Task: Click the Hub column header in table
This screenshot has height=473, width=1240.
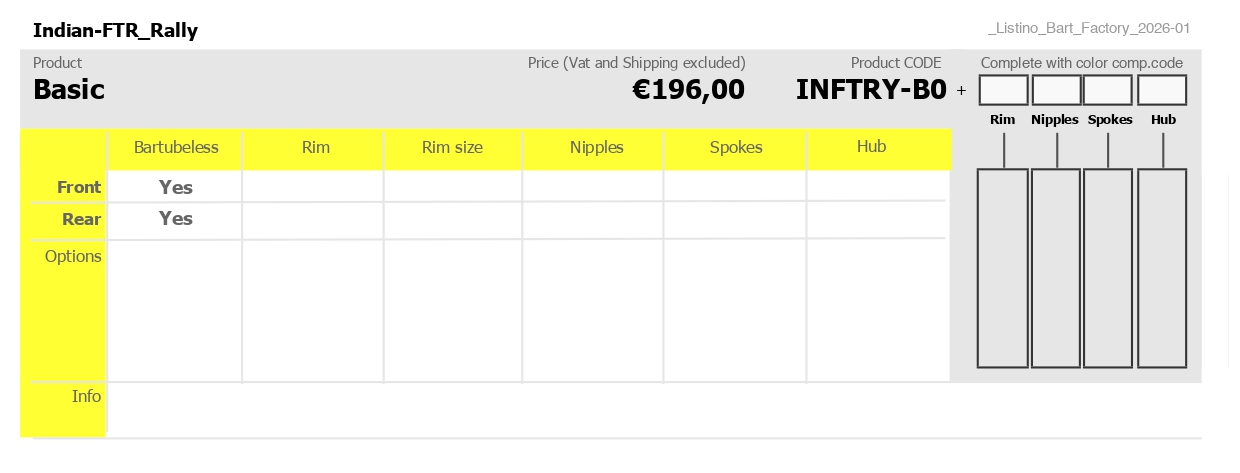Action: coord(872,147)
